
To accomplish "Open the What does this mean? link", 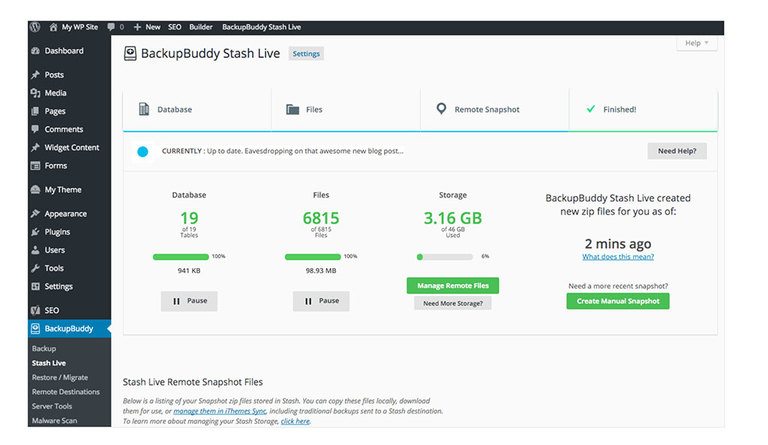I will (618, 257).
